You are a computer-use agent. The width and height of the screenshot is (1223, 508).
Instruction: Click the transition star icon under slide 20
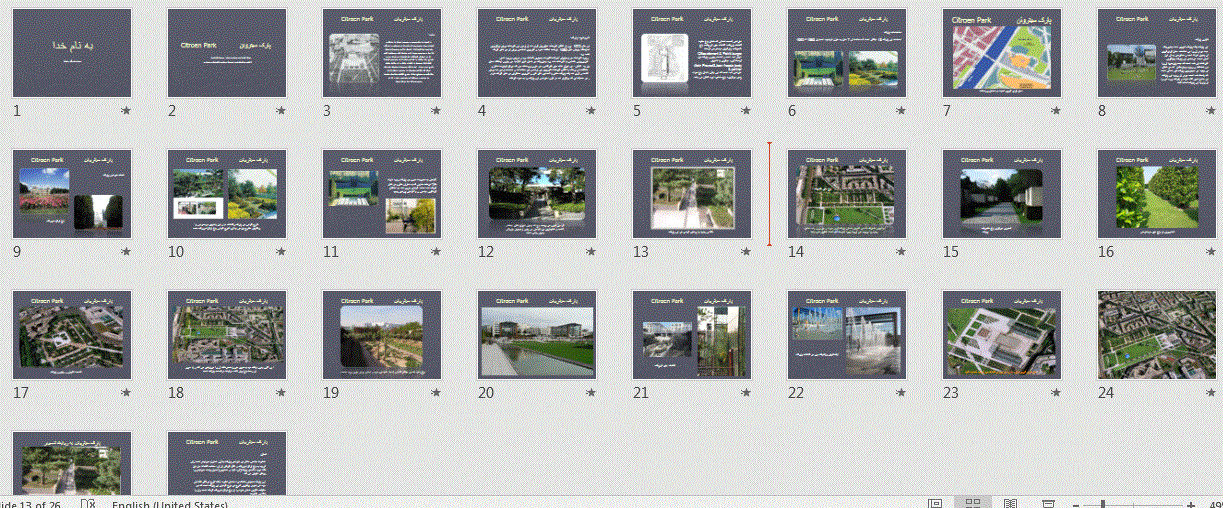click(591, 393)
